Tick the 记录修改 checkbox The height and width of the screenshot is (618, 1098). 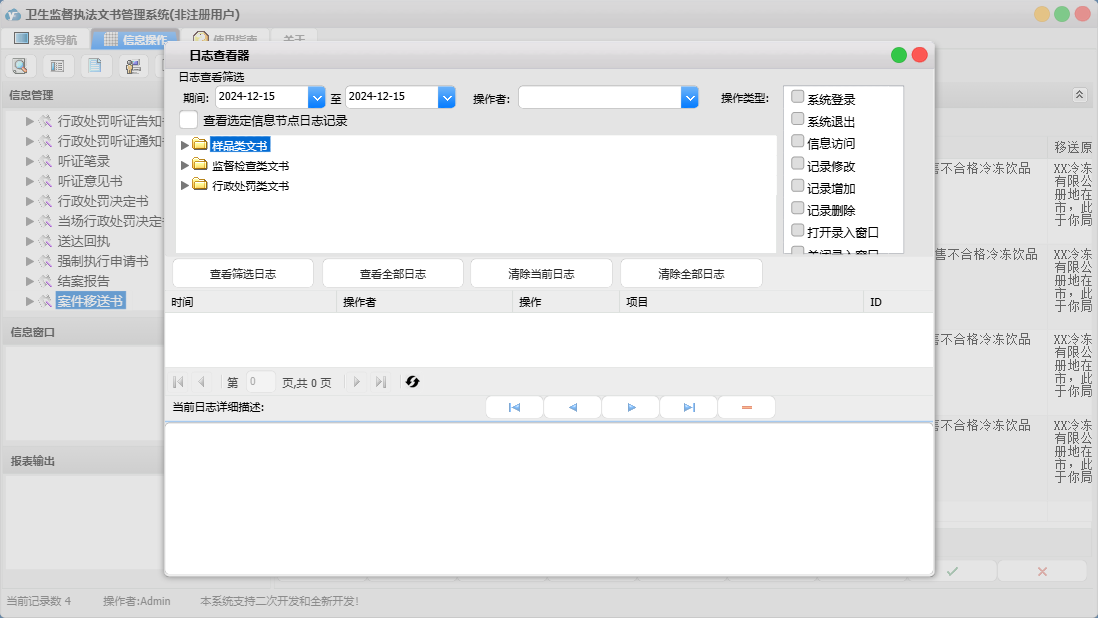[x=798, y=165]
